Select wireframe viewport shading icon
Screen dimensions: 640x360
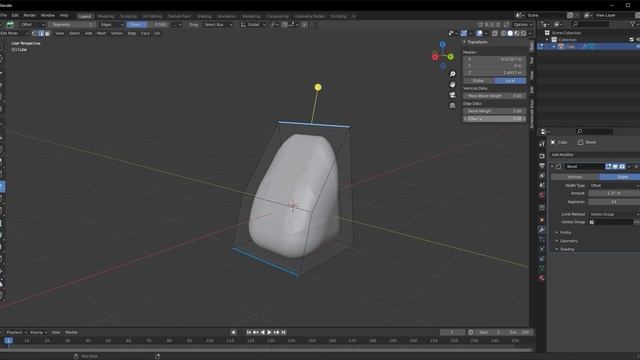click(503, 33)
